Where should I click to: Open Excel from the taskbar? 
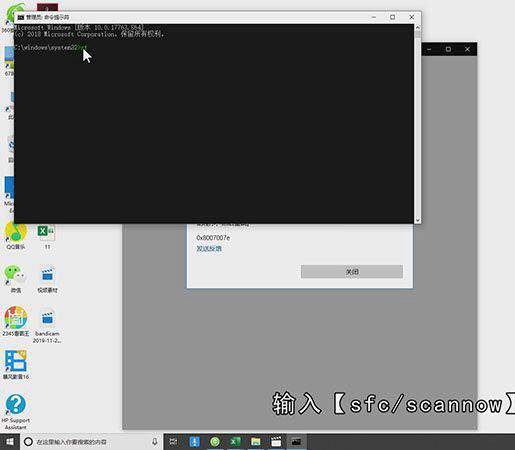(x=235, y=442)
